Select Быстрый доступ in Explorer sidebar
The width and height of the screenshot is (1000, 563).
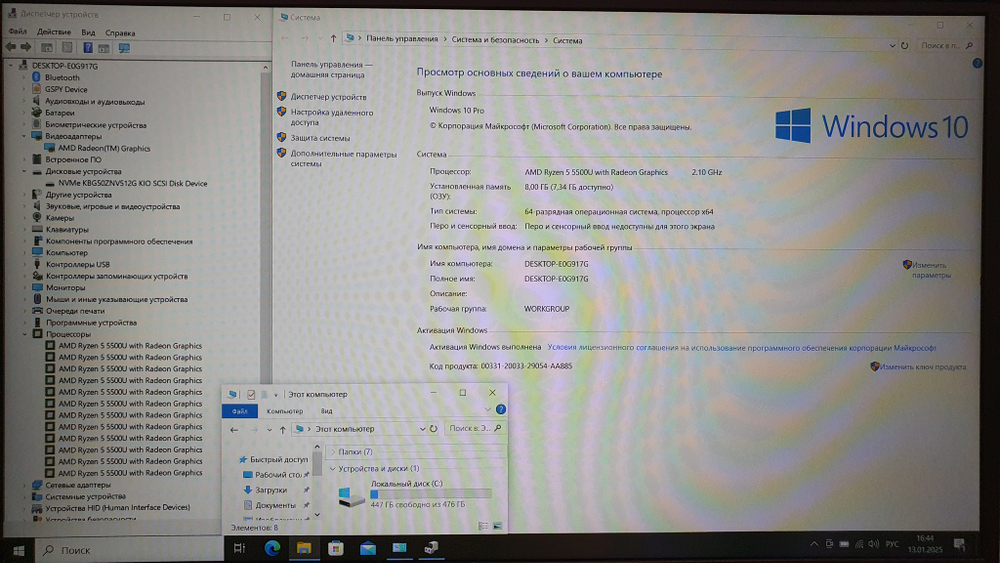[279, 459]
